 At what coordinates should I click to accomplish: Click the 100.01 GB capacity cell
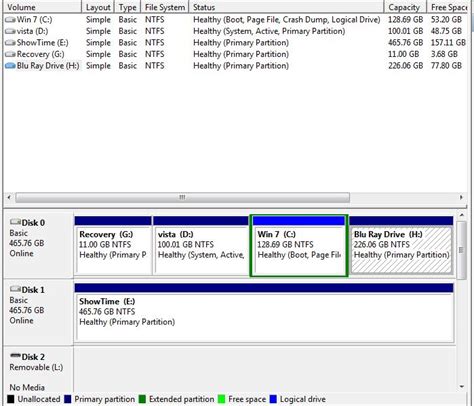pos(405,31)
